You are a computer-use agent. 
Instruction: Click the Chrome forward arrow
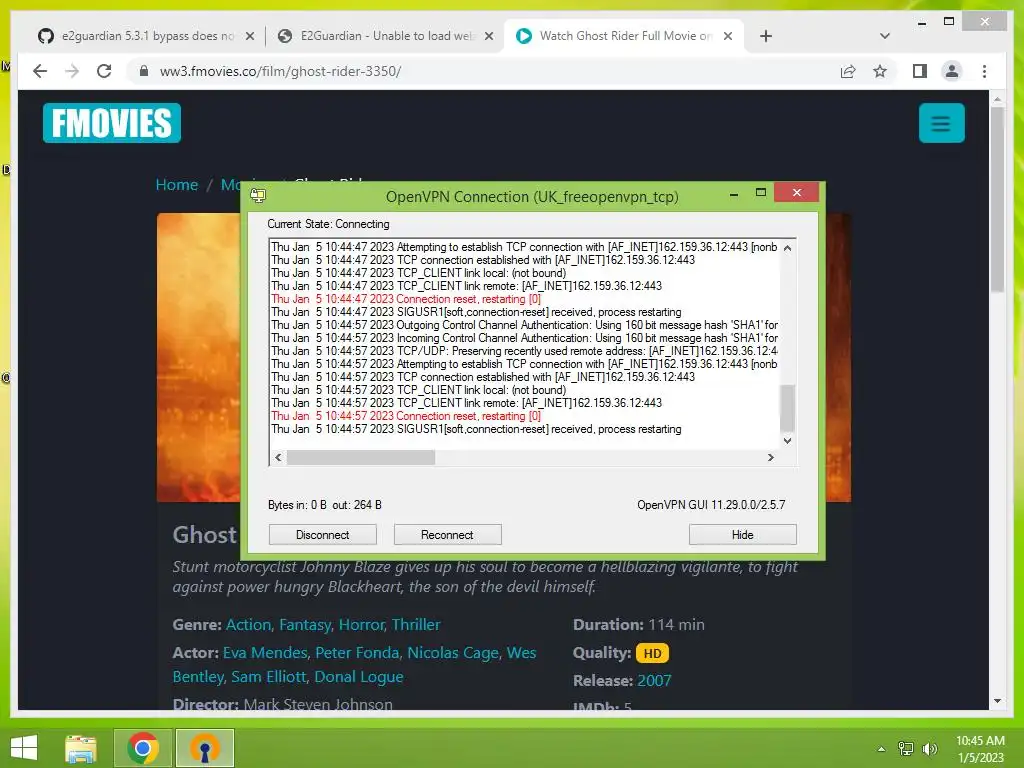pos(72,71)
